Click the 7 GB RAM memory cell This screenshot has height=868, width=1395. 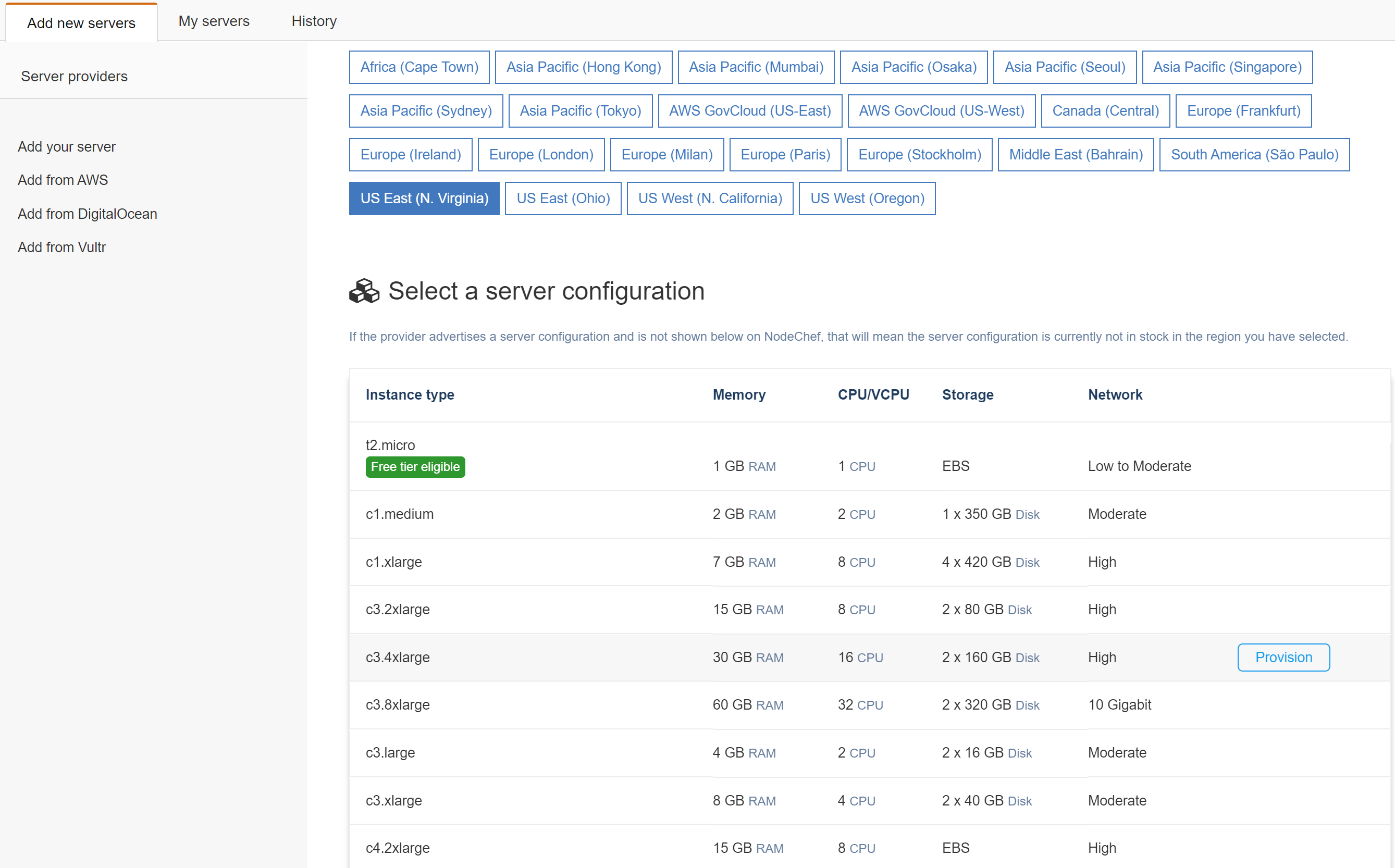pos(744,562)
